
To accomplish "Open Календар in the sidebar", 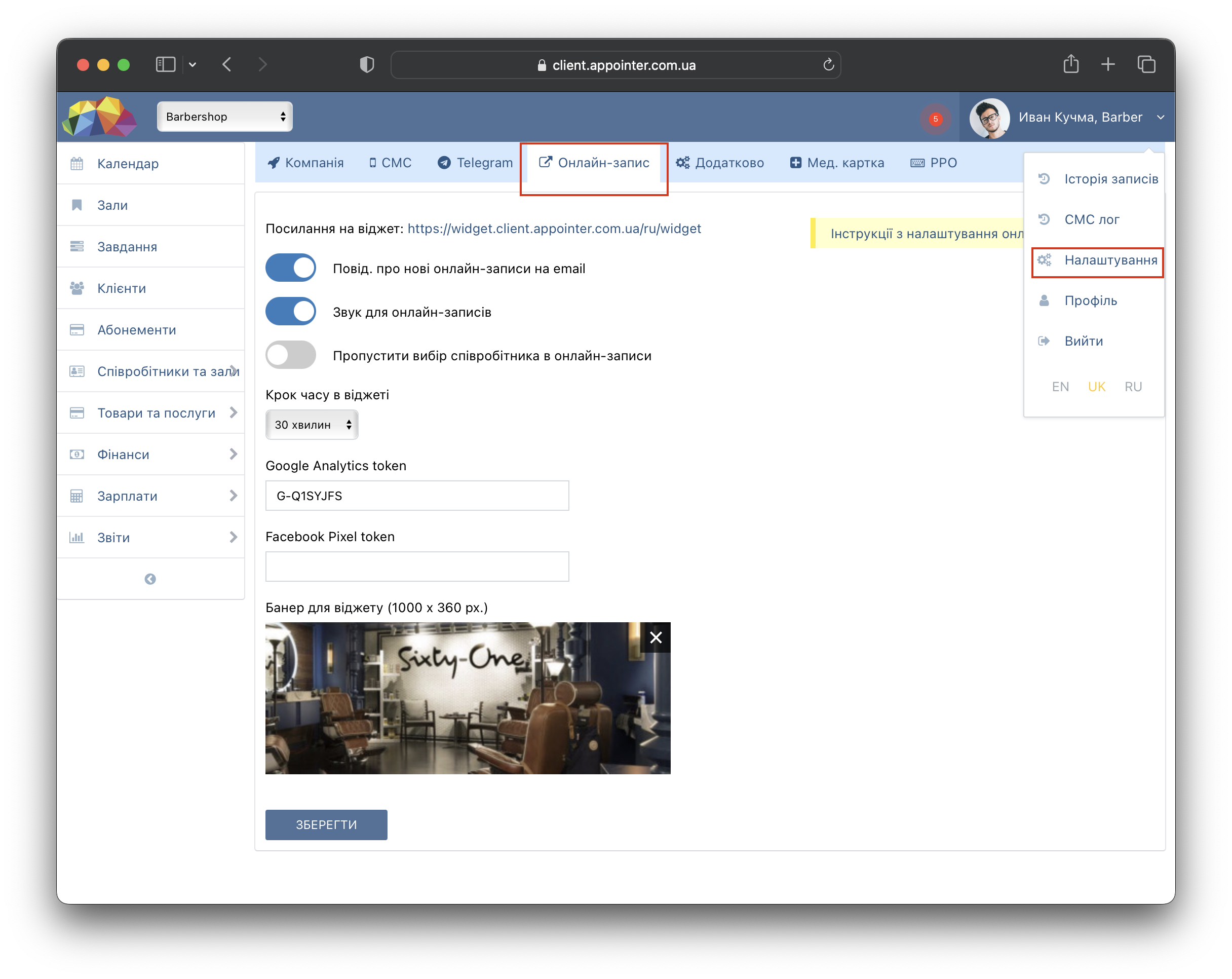I will [150, 164].
